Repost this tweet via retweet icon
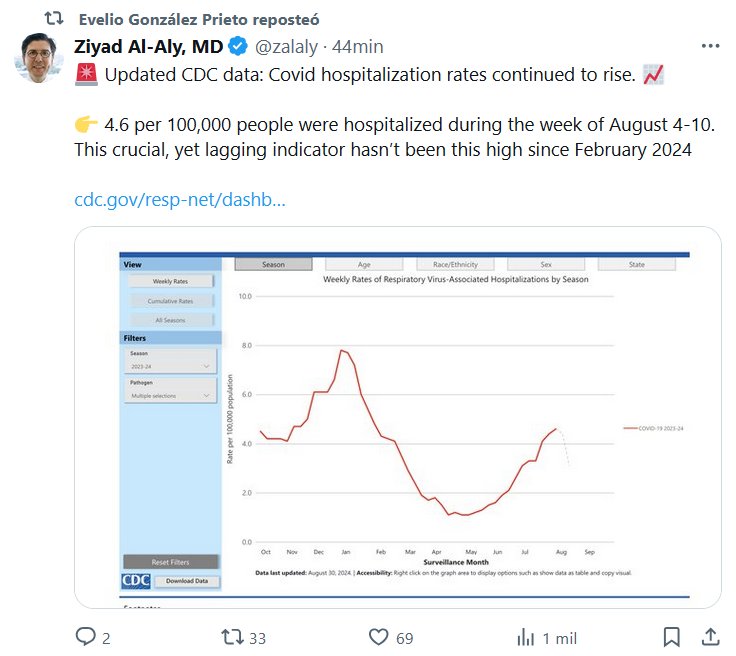Viewport: 736px width, 656px height. point(231,637)
